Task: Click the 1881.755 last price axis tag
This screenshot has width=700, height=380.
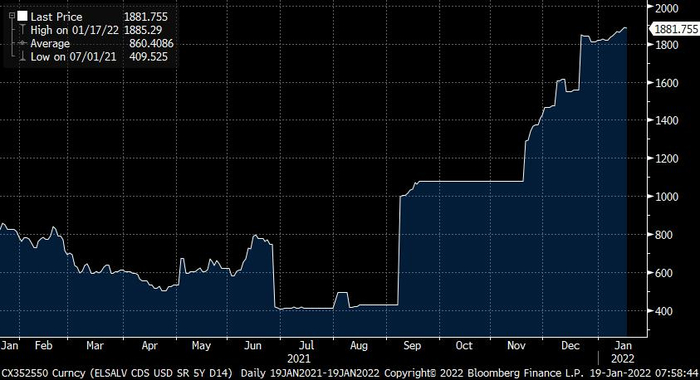Action: 675,29
